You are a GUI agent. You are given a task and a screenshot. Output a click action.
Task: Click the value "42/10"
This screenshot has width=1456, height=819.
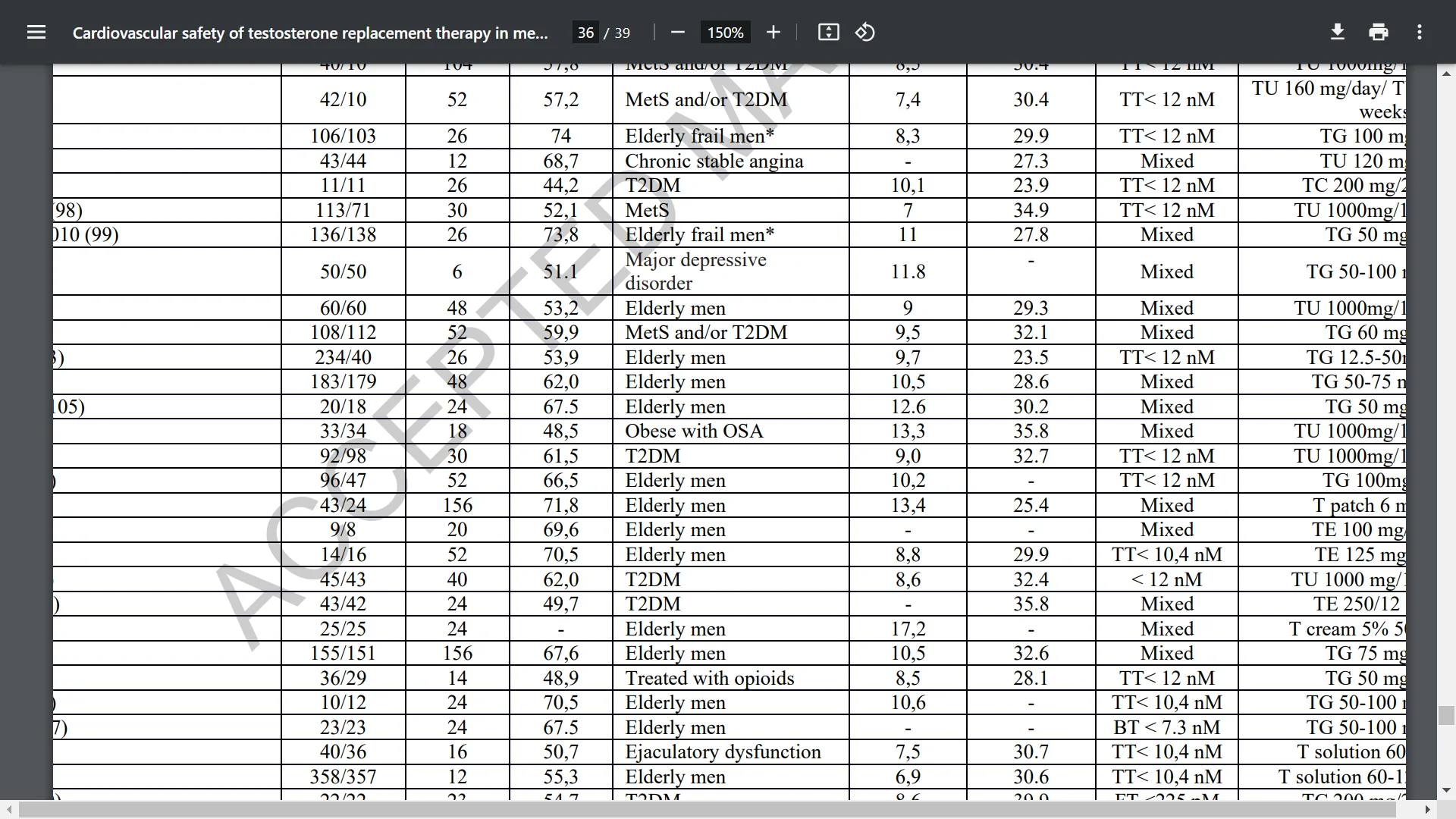(x=343, y=99)
